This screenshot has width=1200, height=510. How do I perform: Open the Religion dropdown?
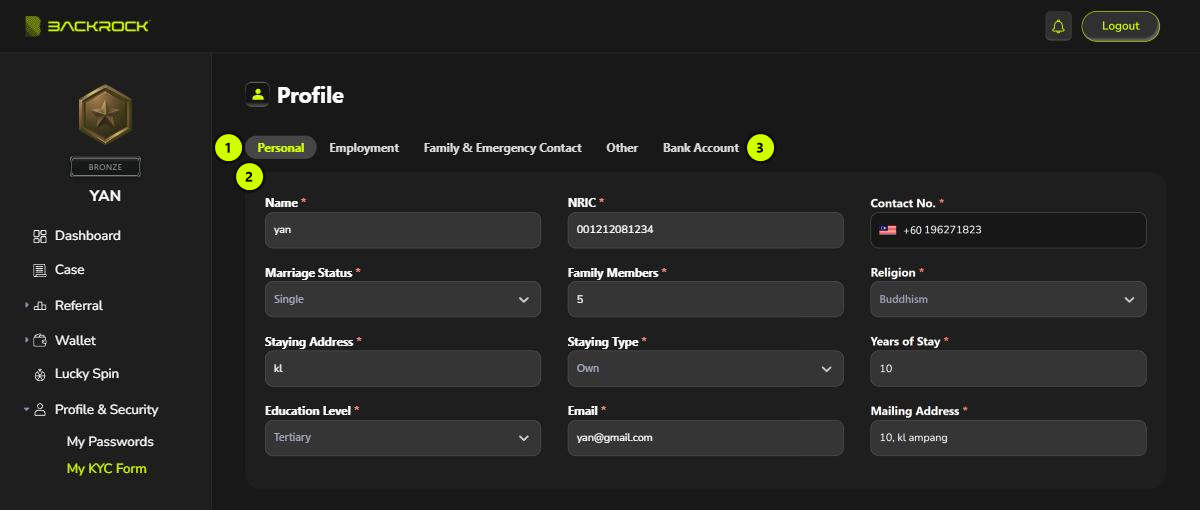pos(1008,299)
